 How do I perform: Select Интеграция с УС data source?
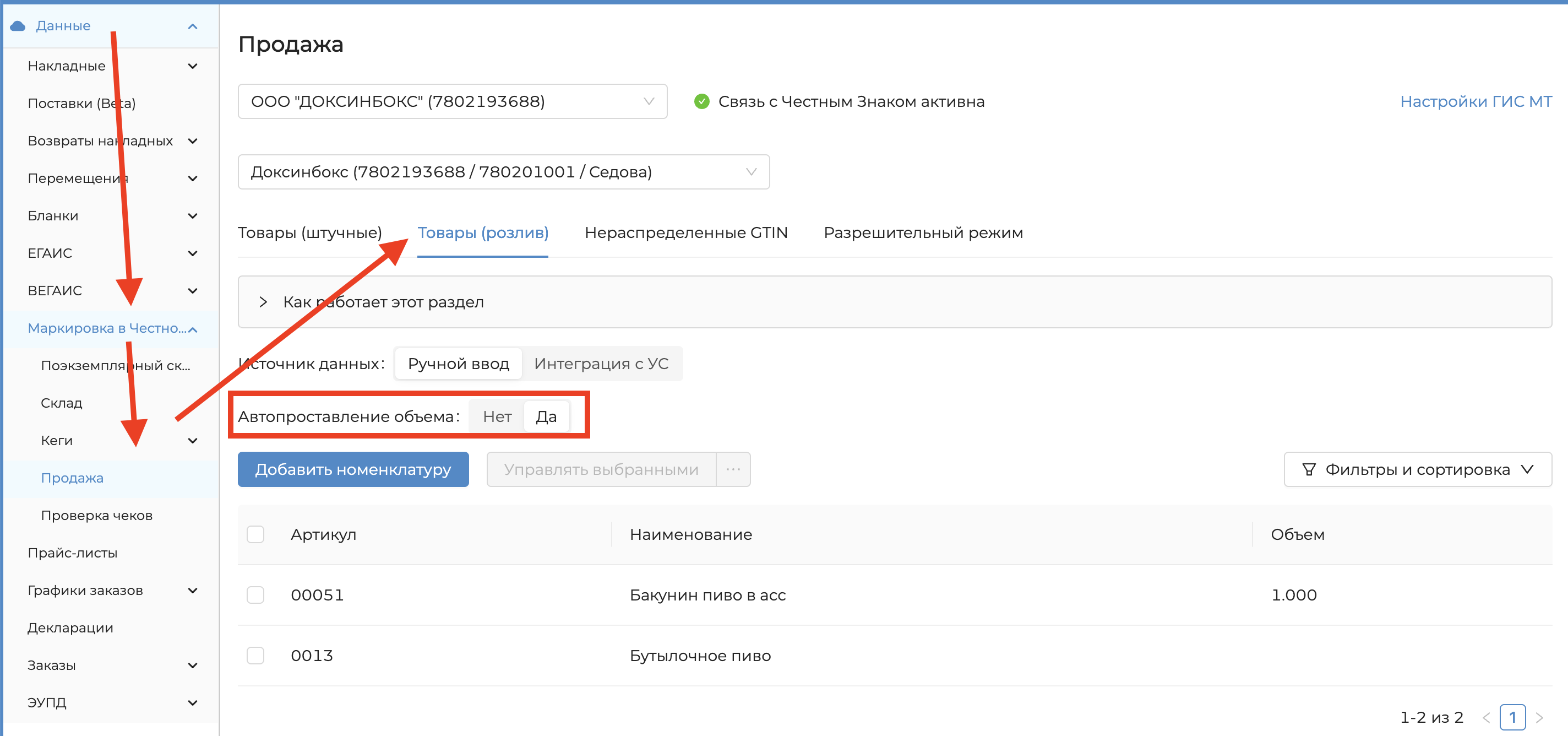(601, 364)
